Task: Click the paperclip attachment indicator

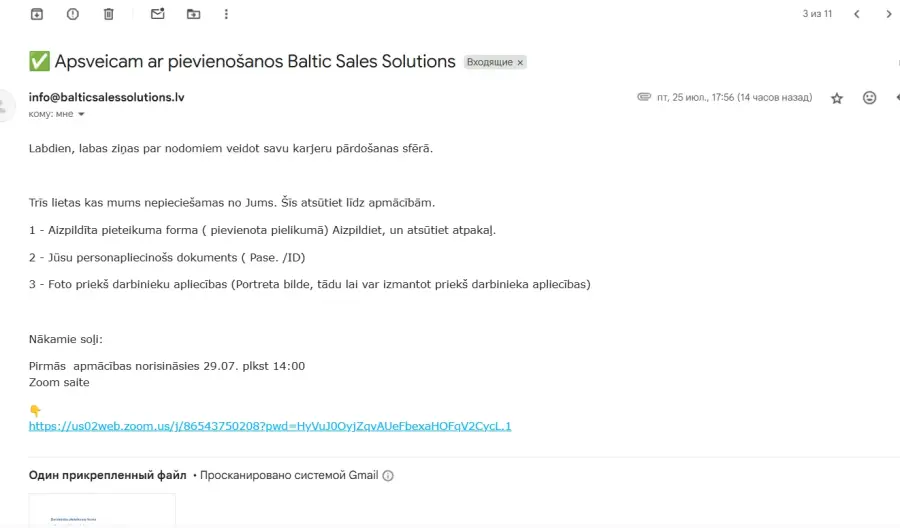Action: pyautogui.click(x=644, y=97)
